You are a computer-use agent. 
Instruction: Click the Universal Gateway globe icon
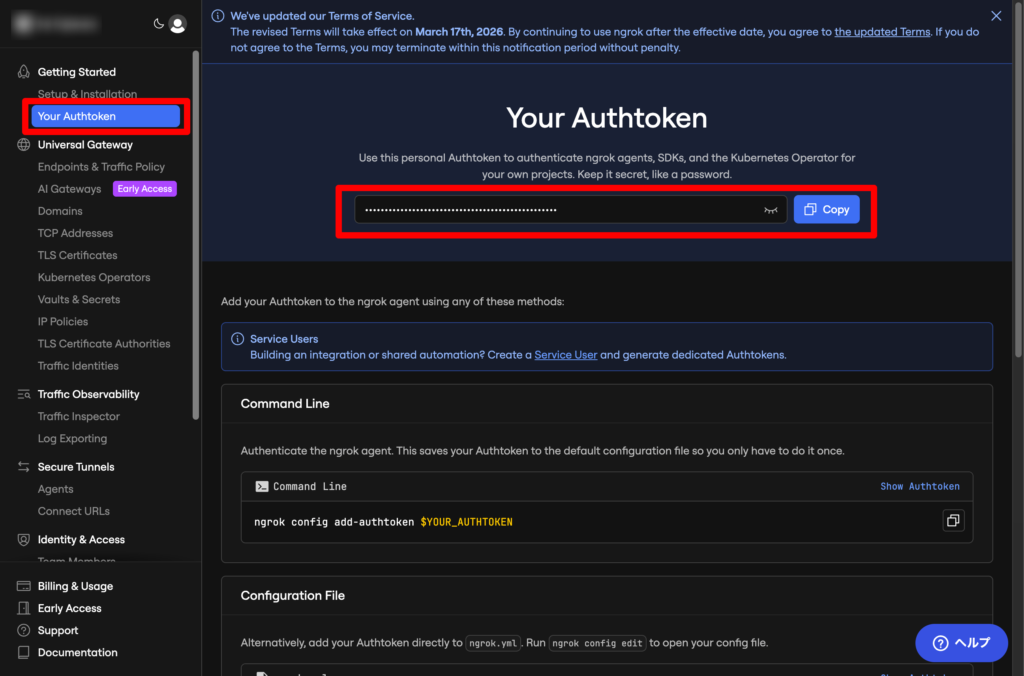[24, 145]
